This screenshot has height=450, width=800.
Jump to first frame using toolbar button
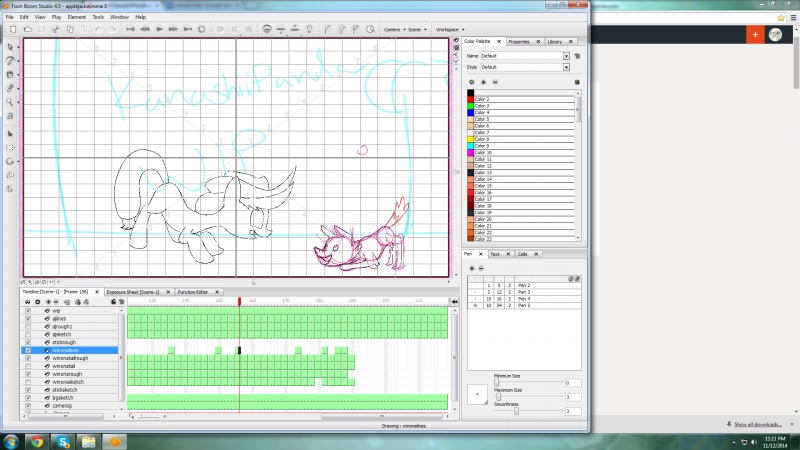click(131, 30)
